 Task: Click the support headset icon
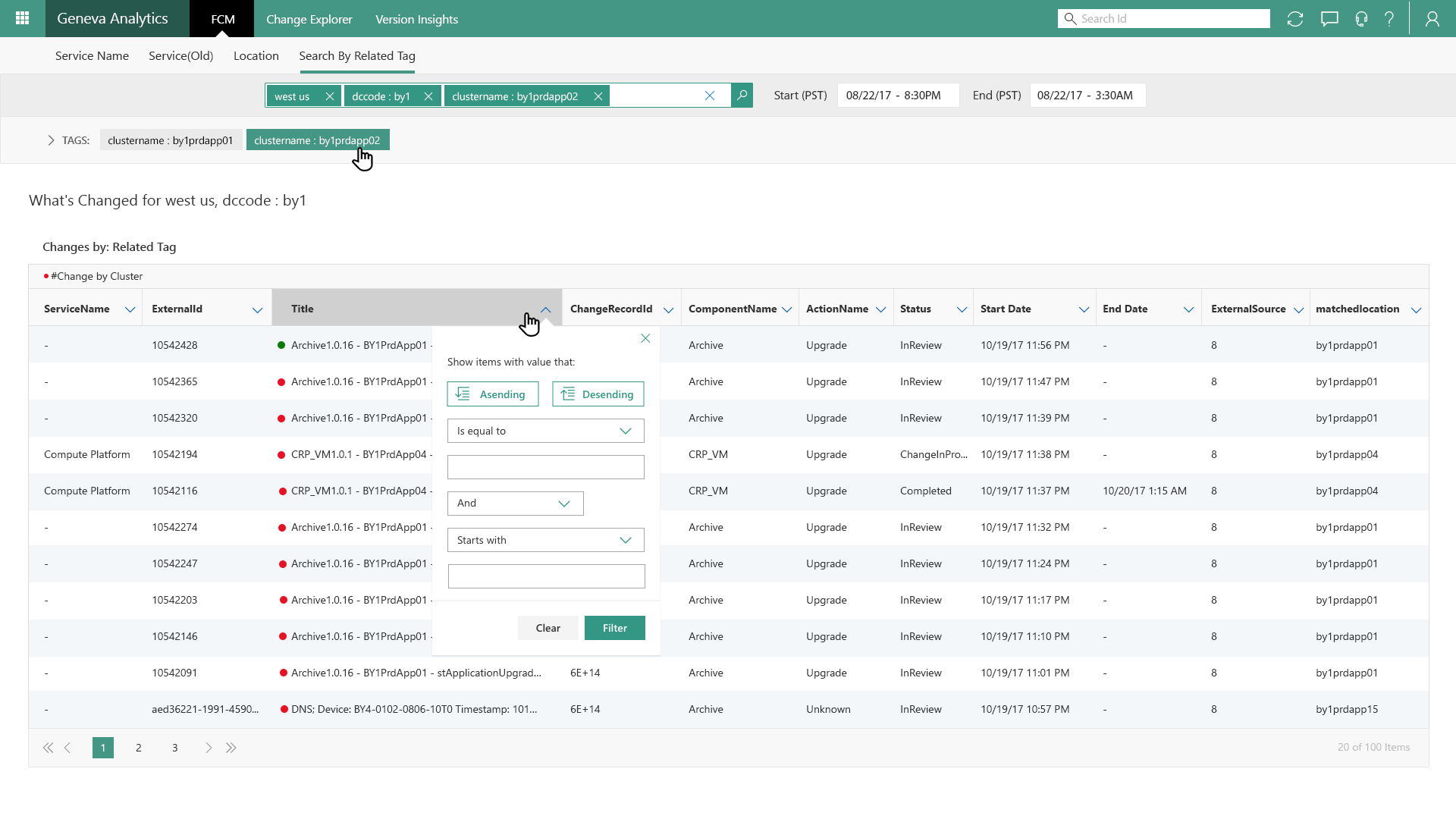(1362, 19)
